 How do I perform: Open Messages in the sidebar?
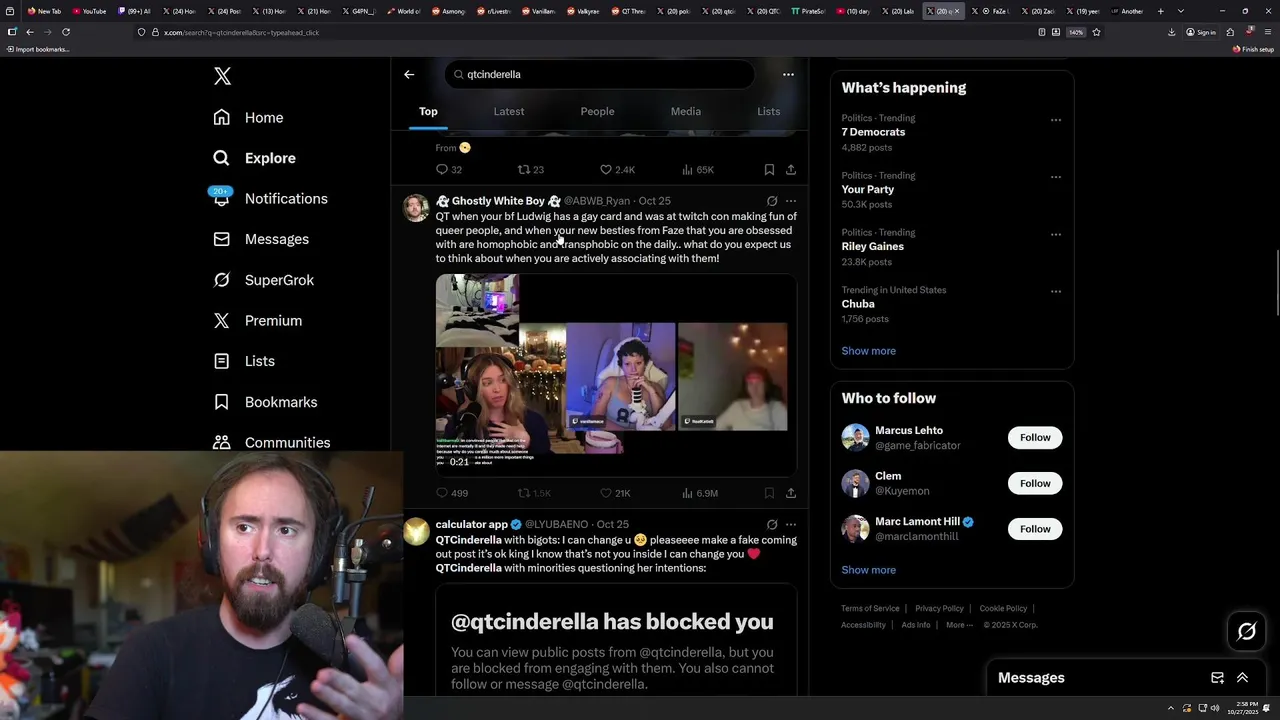(x=261, y=239)
